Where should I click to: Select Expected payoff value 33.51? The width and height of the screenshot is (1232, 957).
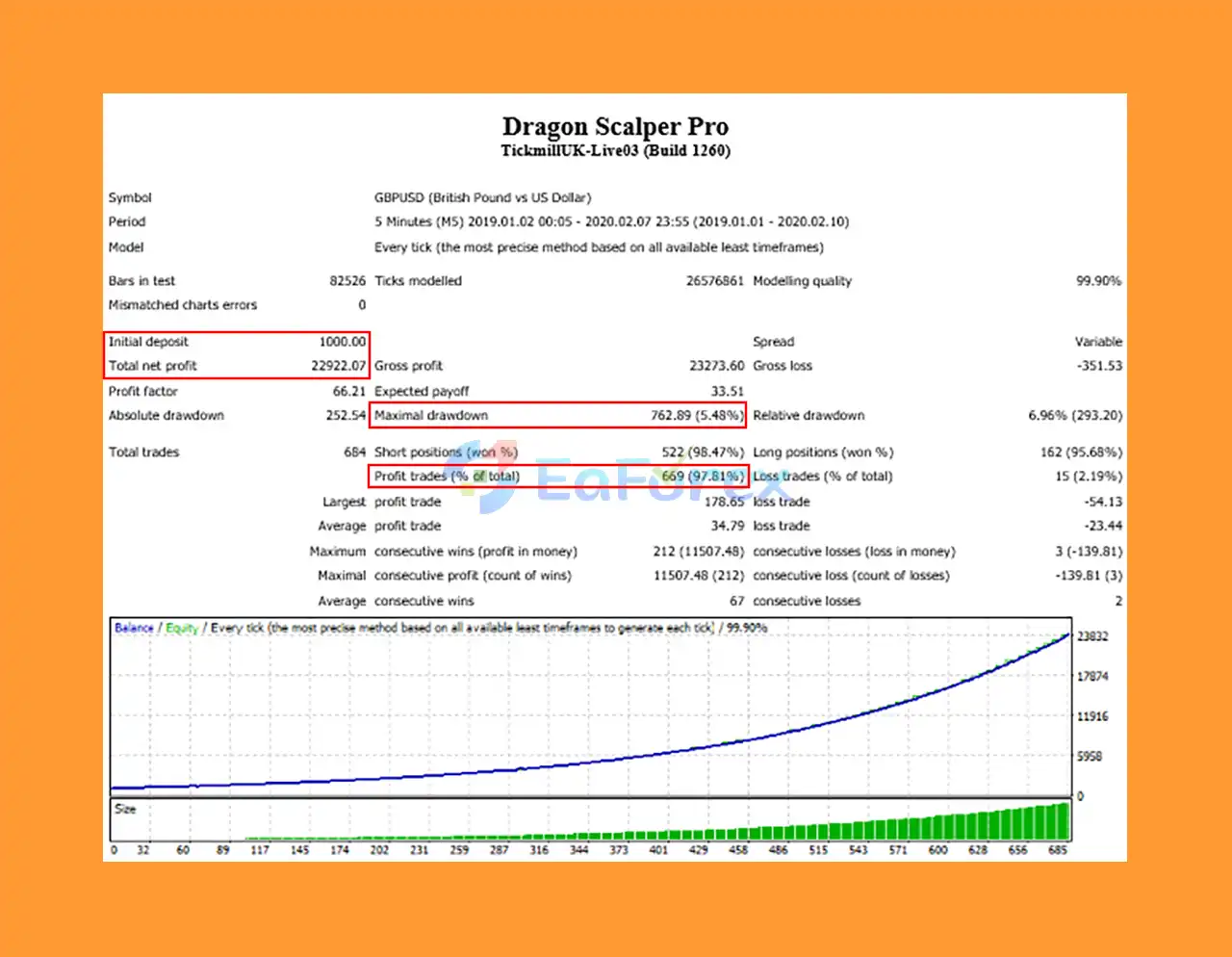728,392
